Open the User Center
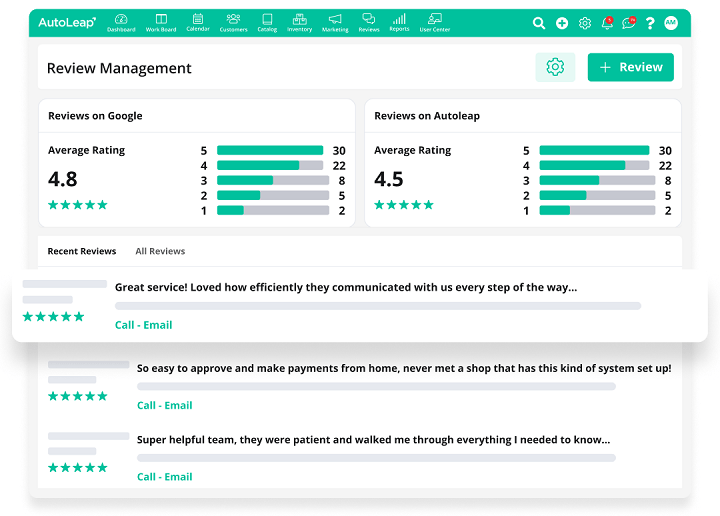720x516 pixels. point(434,22)
